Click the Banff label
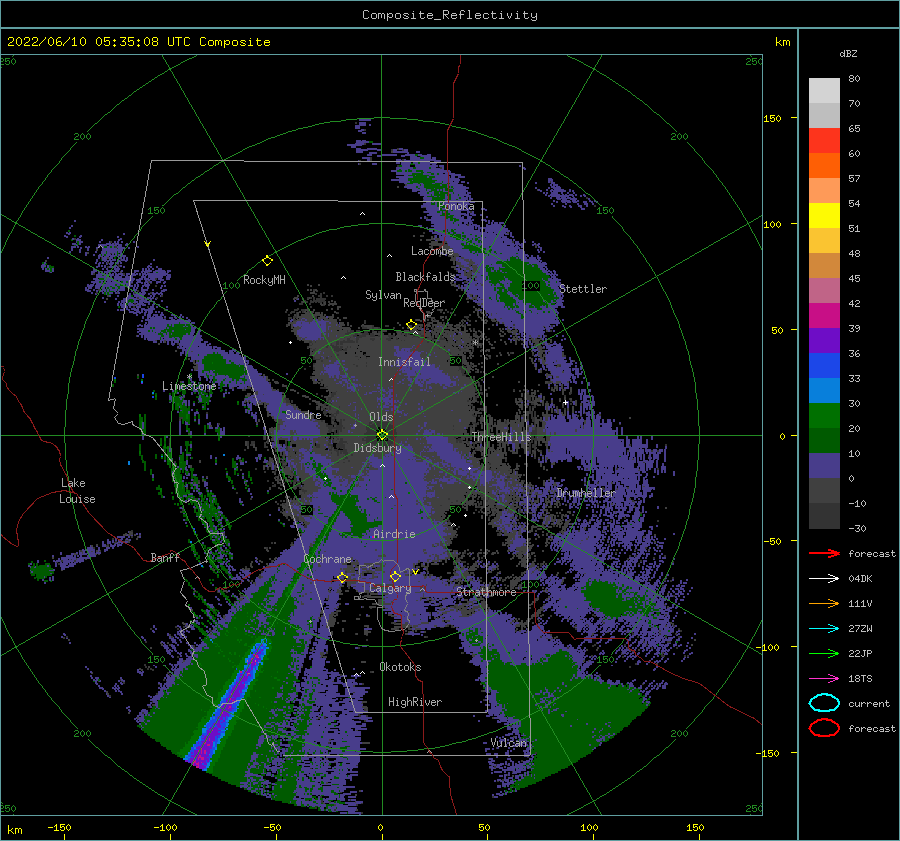The height and width of the screenshot is (841, 900). point(165,557)
